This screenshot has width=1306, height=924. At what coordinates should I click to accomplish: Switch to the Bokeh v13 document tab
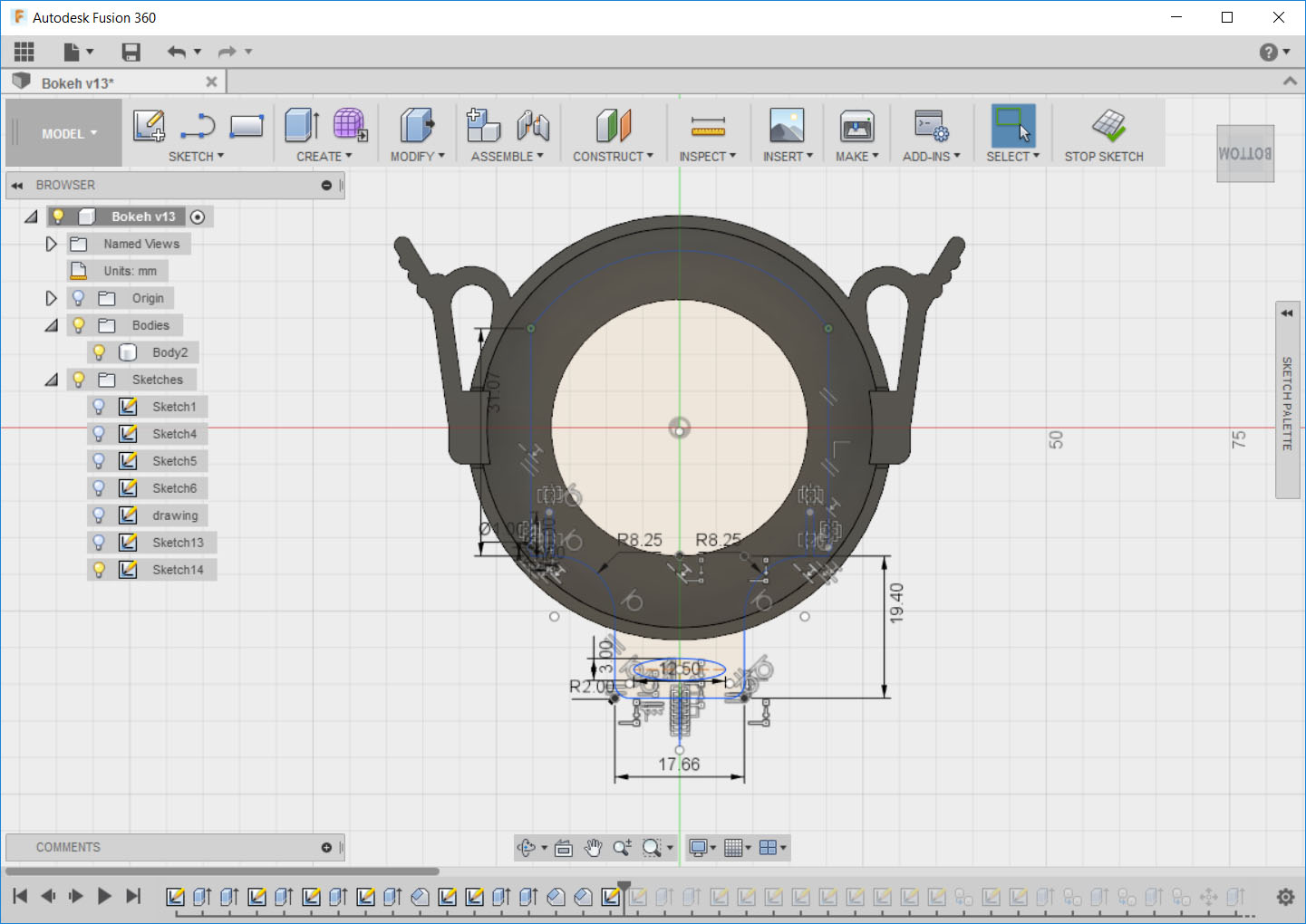[x=78, y=83]
